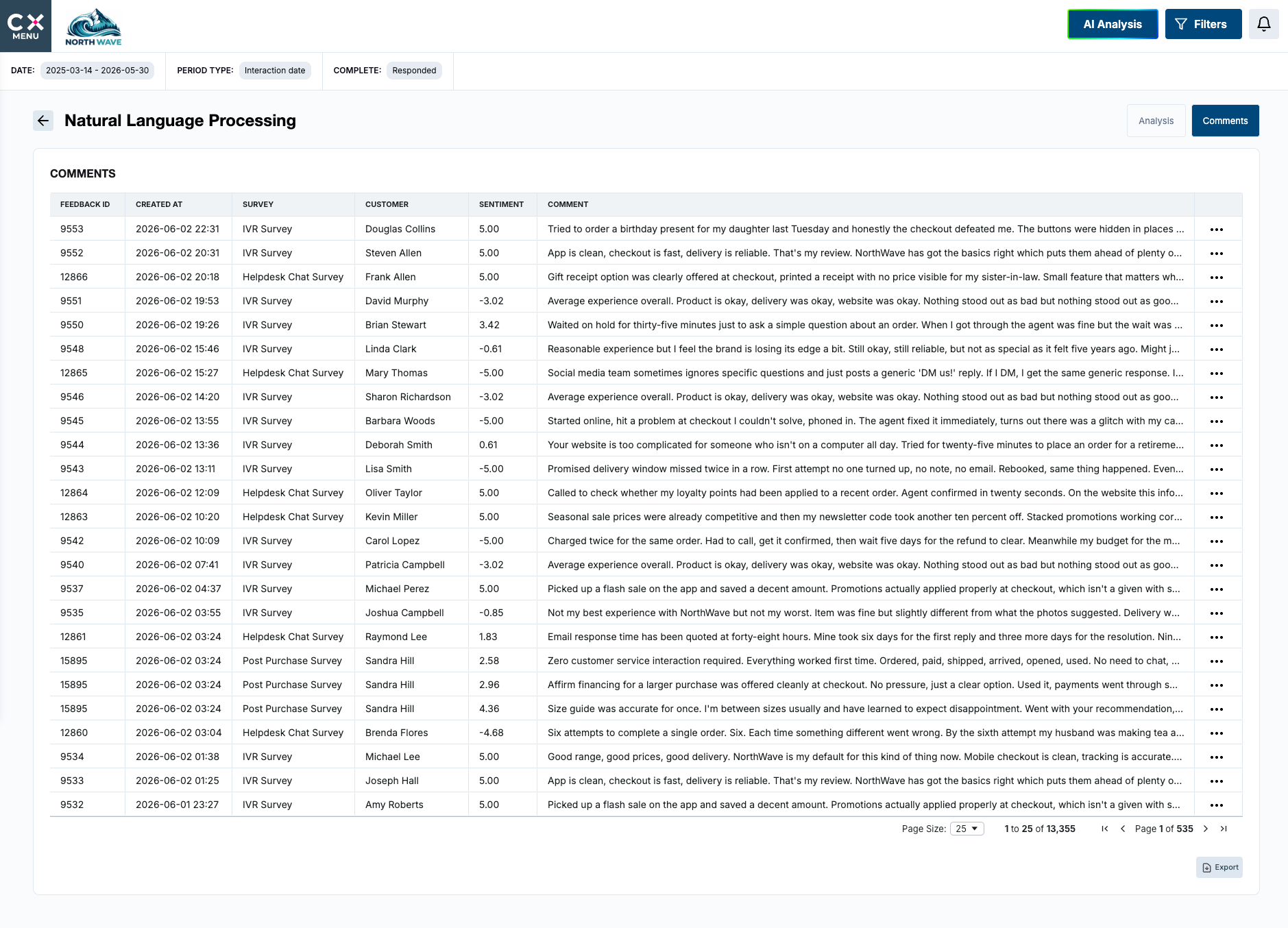Open the CX Menu icon

pos(25,26)
